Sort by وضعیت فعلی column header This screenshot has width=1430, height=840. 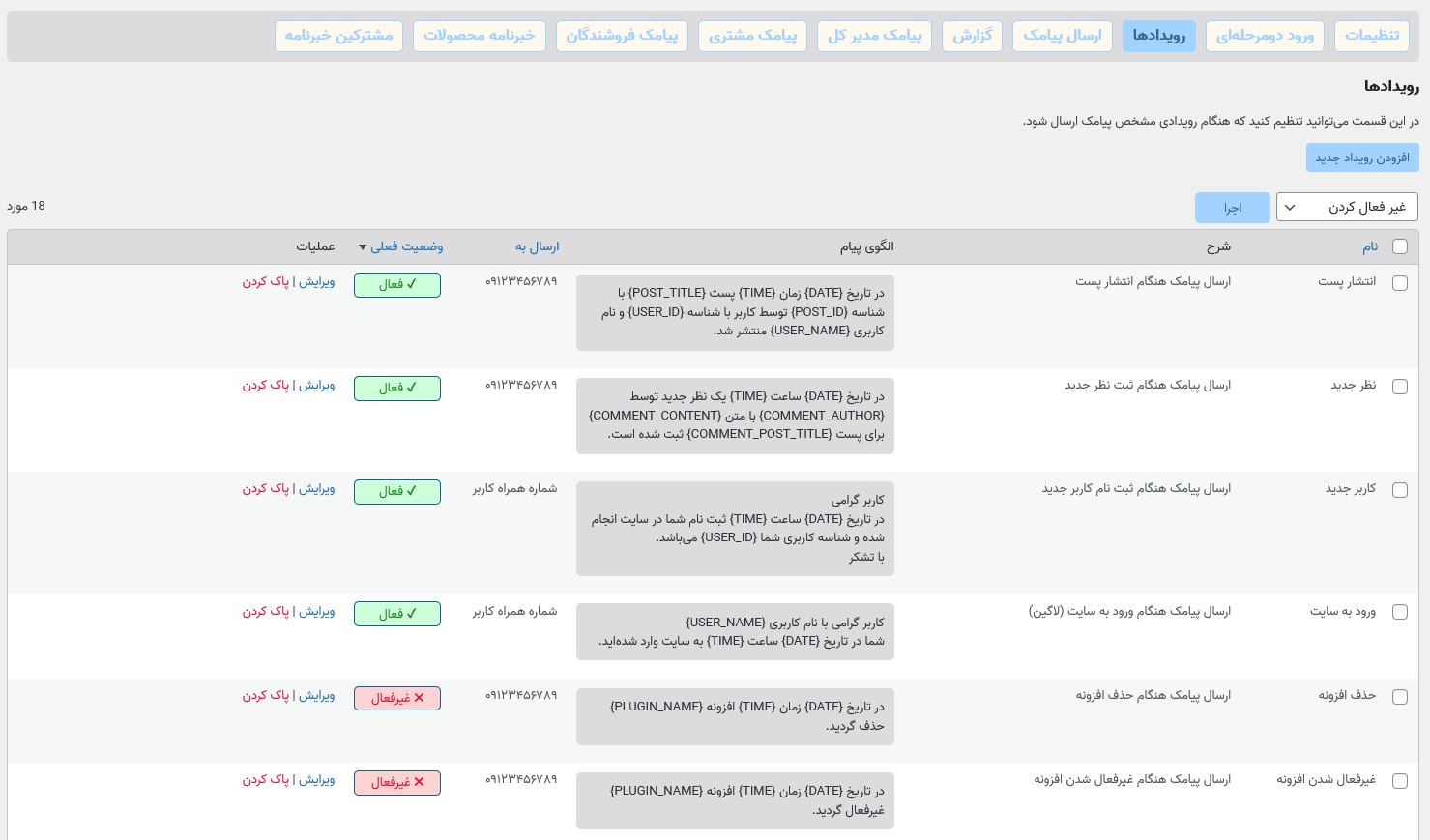point(407,246)
